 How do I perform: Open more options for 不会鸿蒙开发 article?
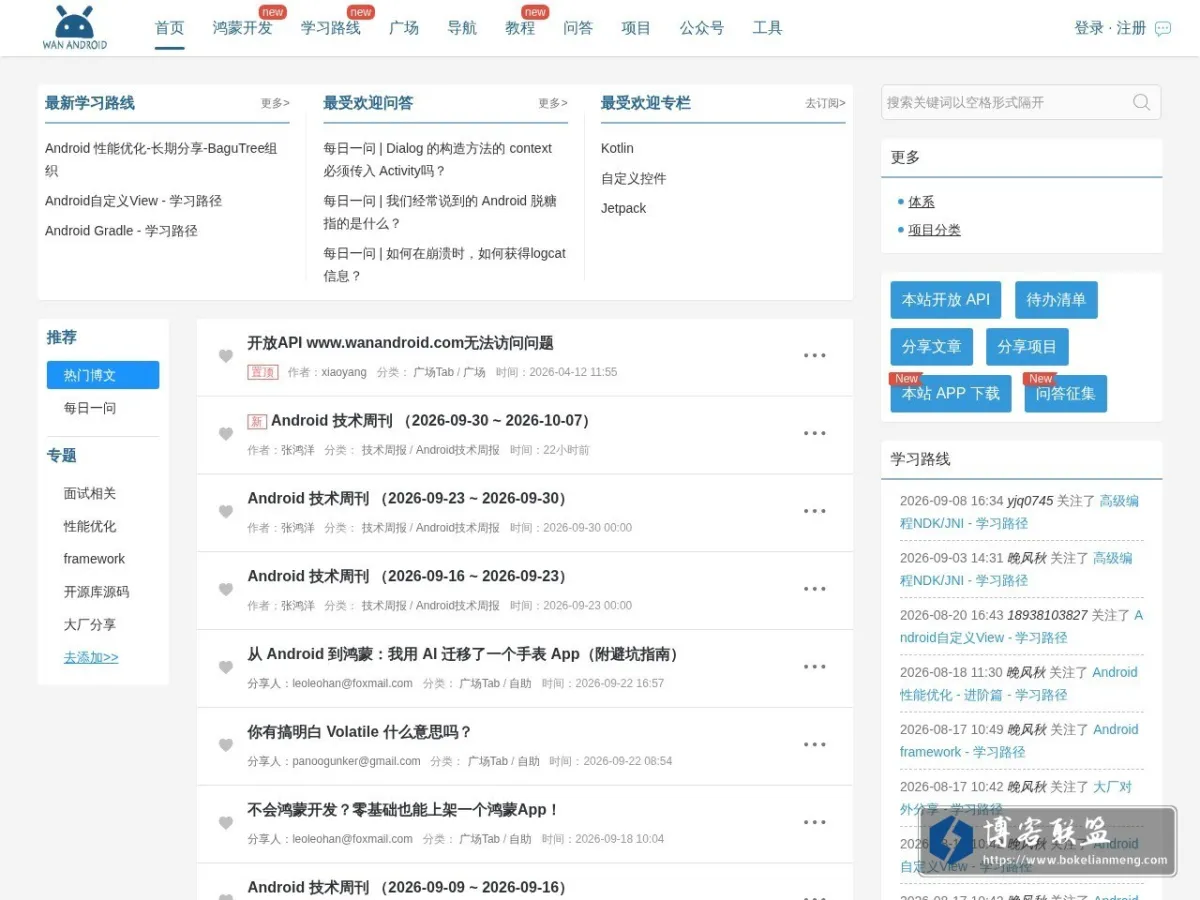coord(815,822)
